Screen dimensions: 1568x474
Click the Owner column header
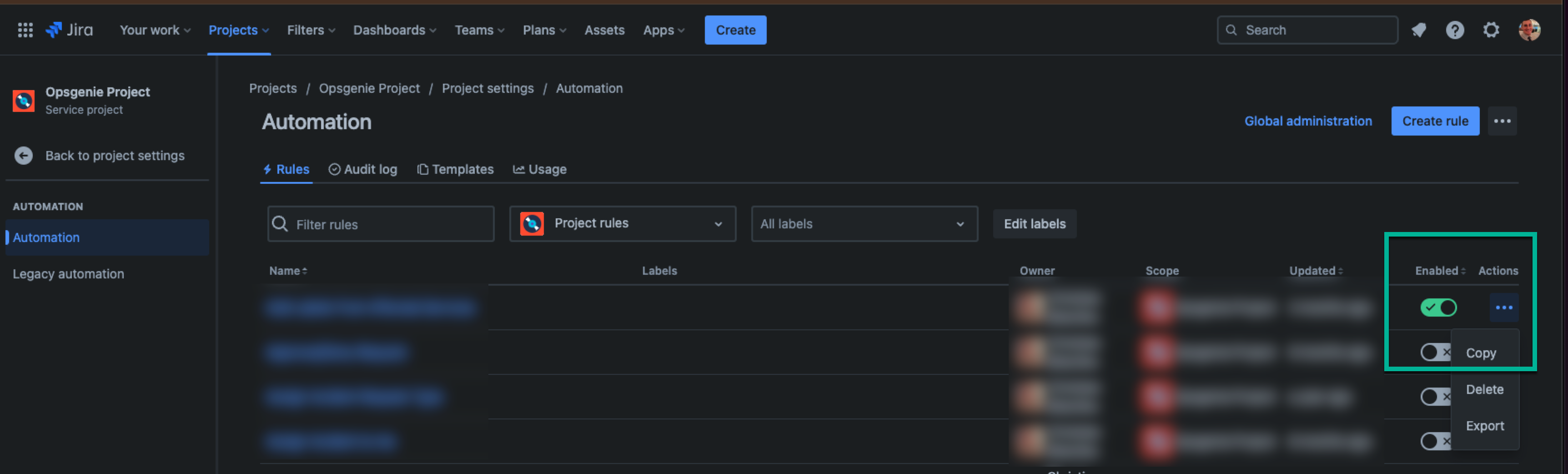[1036, 271]
